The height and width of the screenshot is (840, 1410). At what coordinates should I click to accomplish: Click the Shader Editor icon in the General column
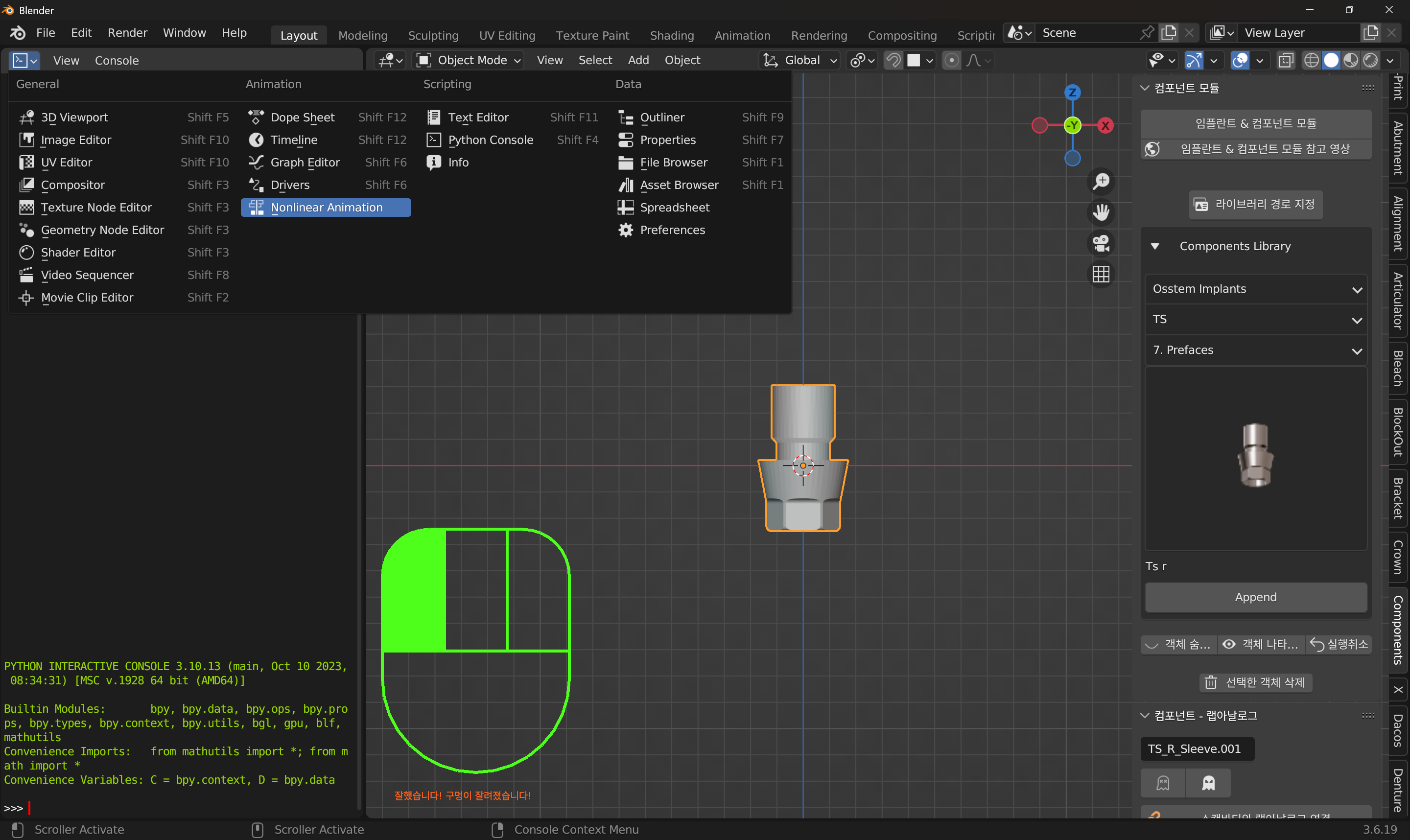click(26, 253)
